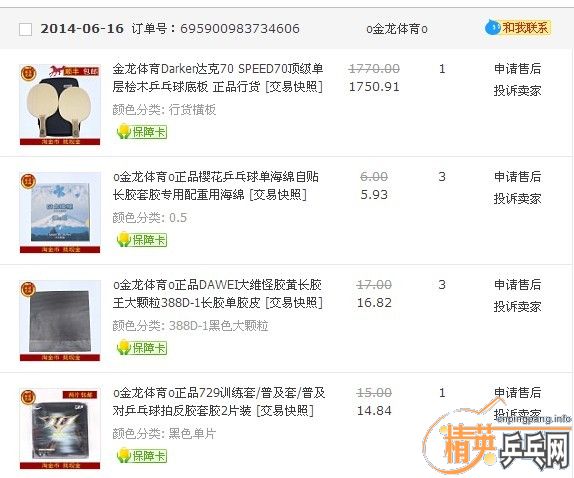Click 申请售后 for the Darker paddle
The width and height of the screenshot is (574, 478).
click(517, 68)
